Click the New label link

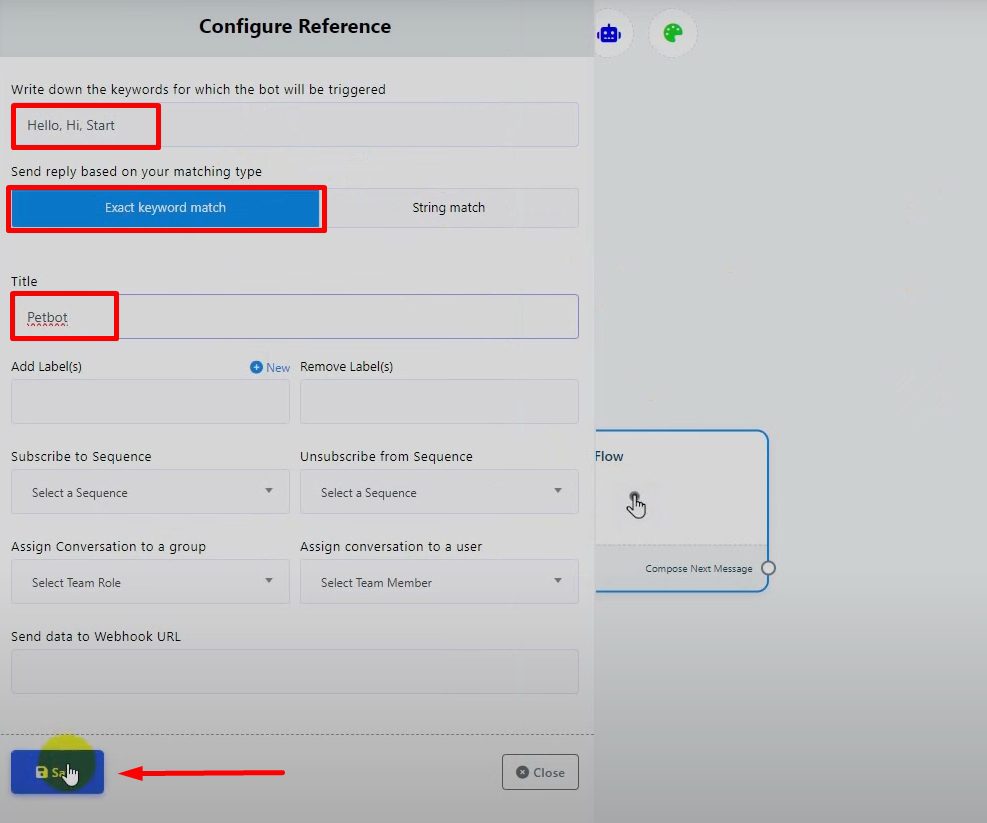tap(278, 368)
